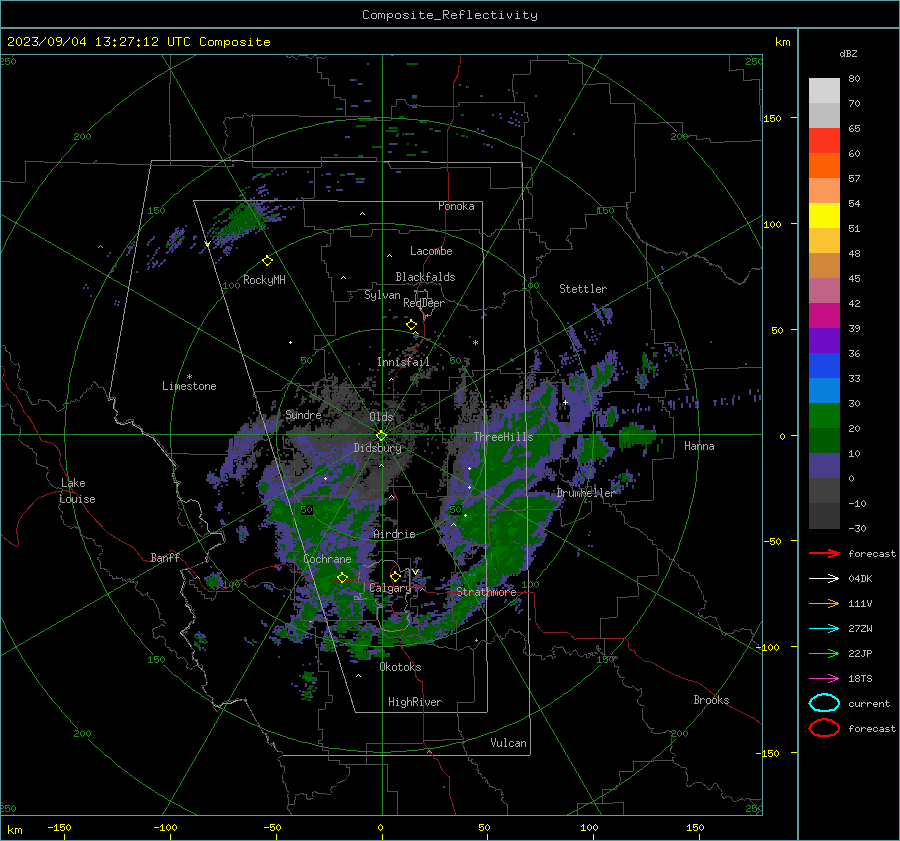Click the Banff label
This screenshot has height=841, width=900.
click(165, 557)
